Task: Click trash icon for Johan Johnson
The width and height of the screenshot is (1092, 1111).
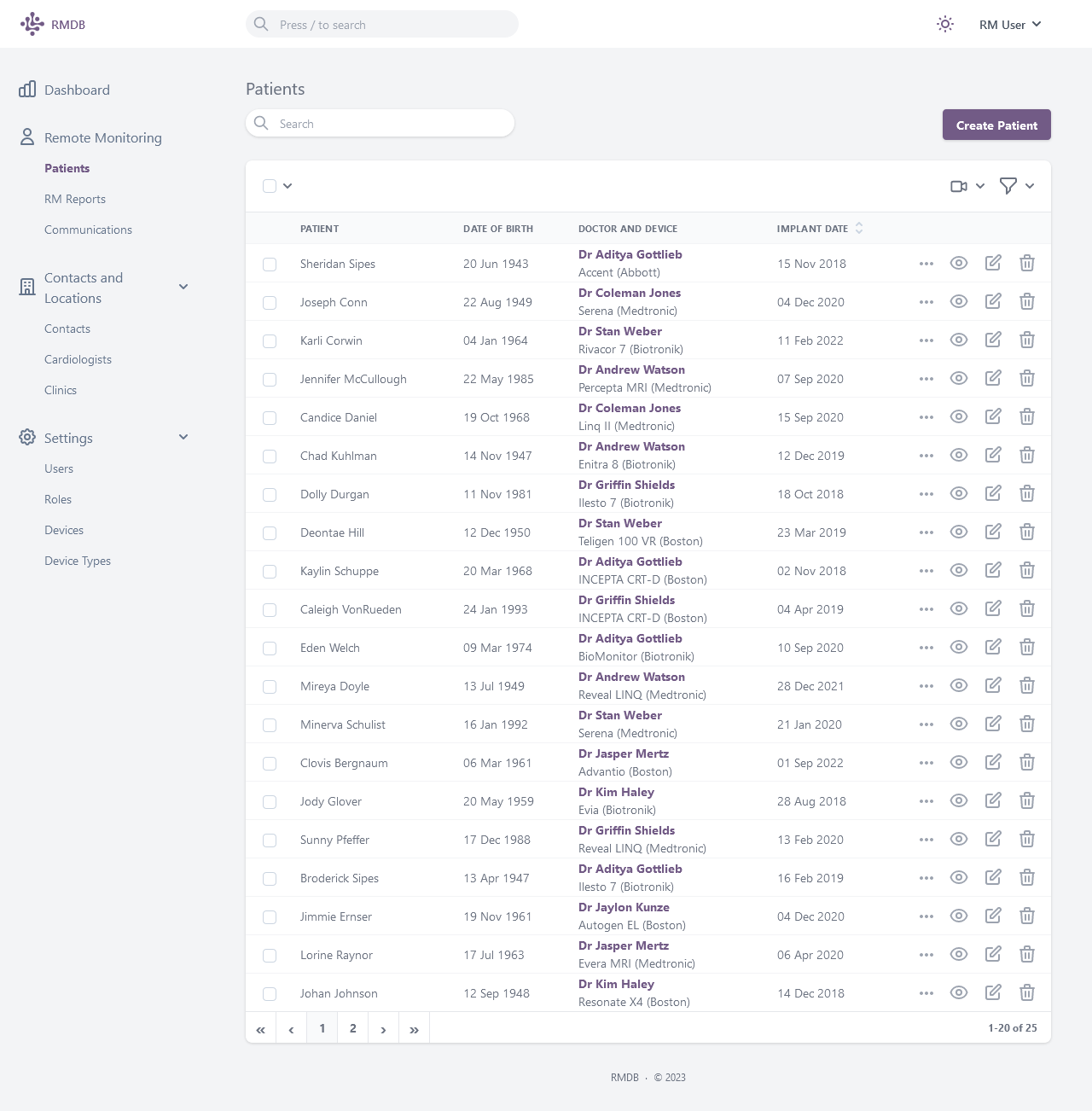Action: click(x=1027, y=992)
